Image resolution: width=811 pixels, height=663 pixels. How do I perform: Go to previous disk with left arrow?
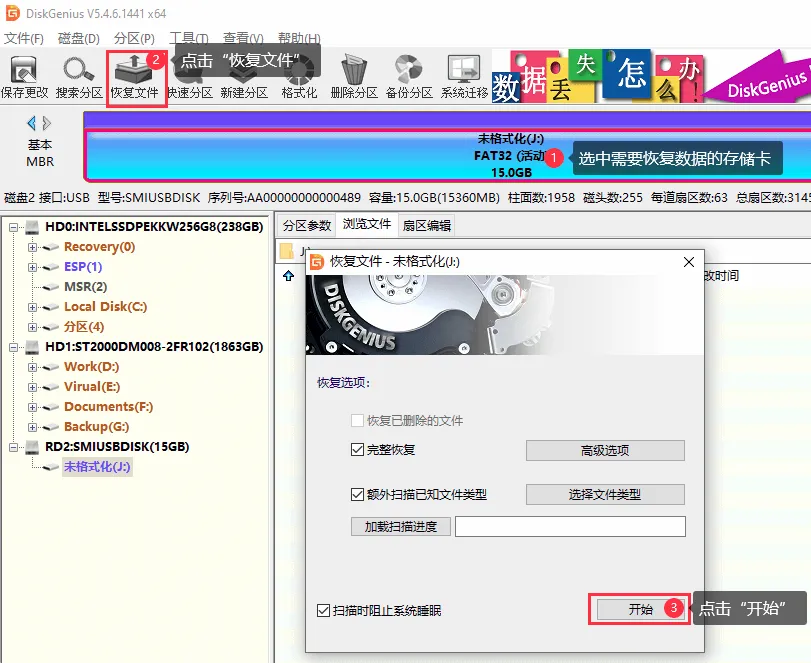31,123
